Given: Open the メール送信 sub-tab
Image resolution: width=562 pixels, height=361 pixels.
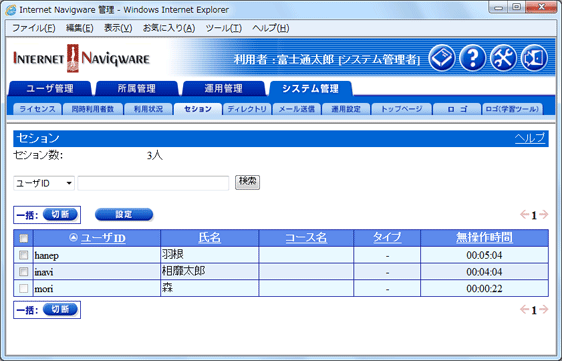Looking at the screenshot, I should pos(296,109).
